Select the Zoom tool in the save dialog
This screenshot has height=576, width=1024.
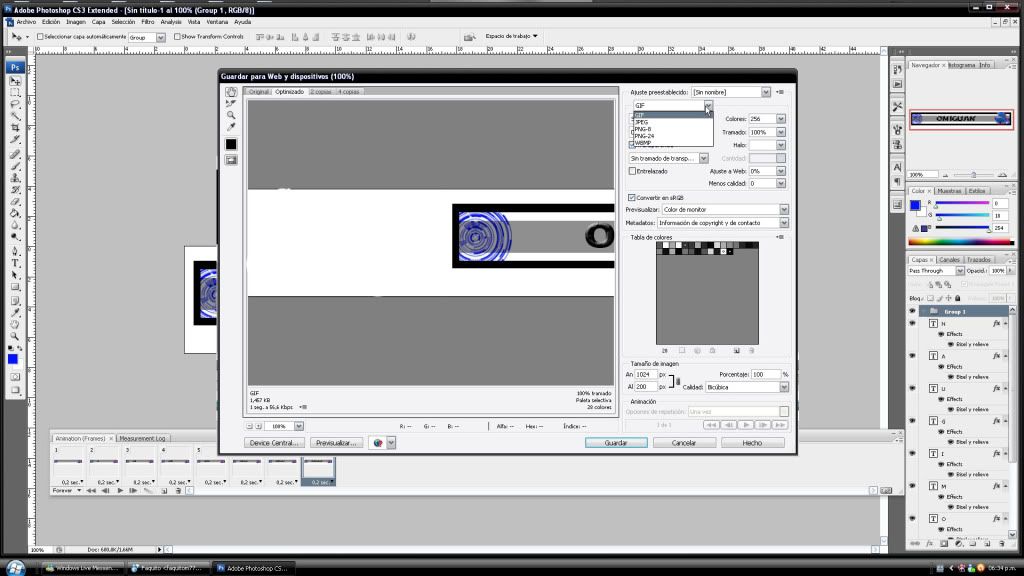231,115
